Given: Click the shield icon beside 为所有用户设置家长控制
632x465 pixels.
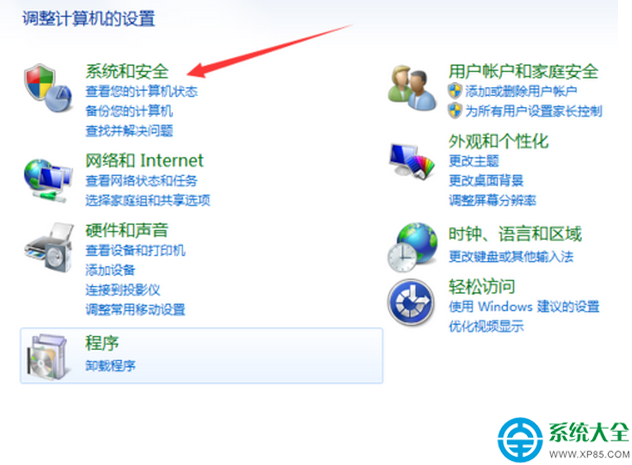Looking at the screenshot, I should [455, 110].
